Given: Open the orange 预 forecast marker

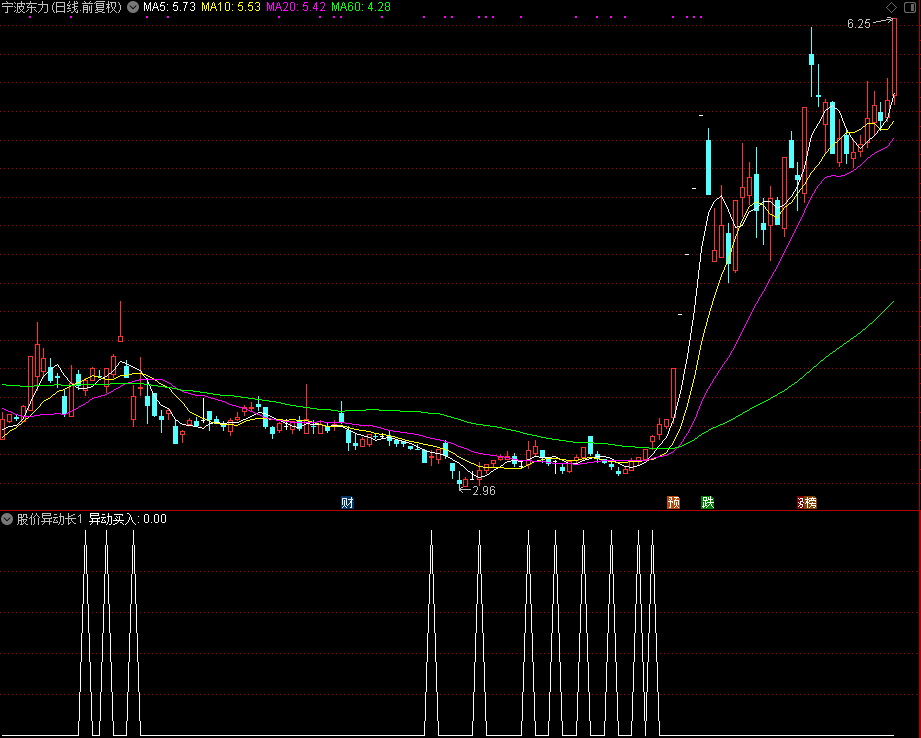Looking at the screenshot, I should 674,502.
